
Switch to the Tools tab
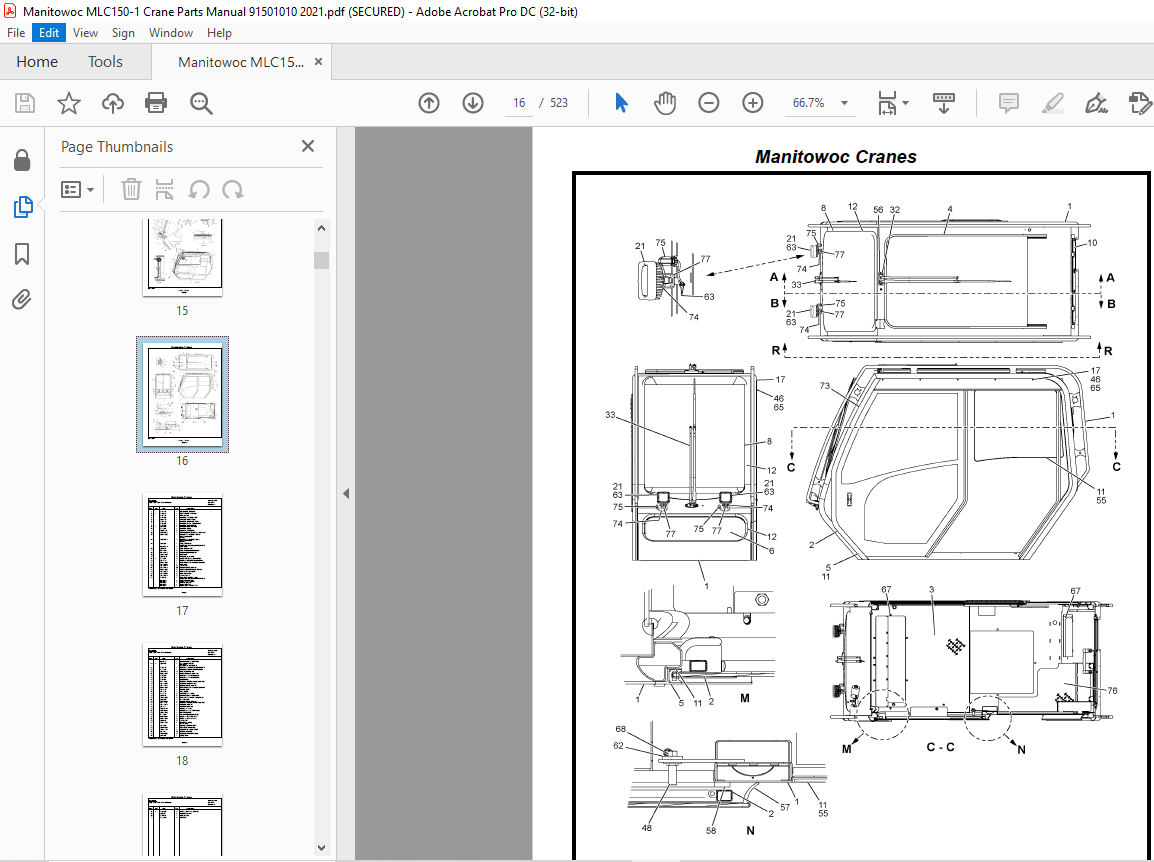tap(105, 62)
